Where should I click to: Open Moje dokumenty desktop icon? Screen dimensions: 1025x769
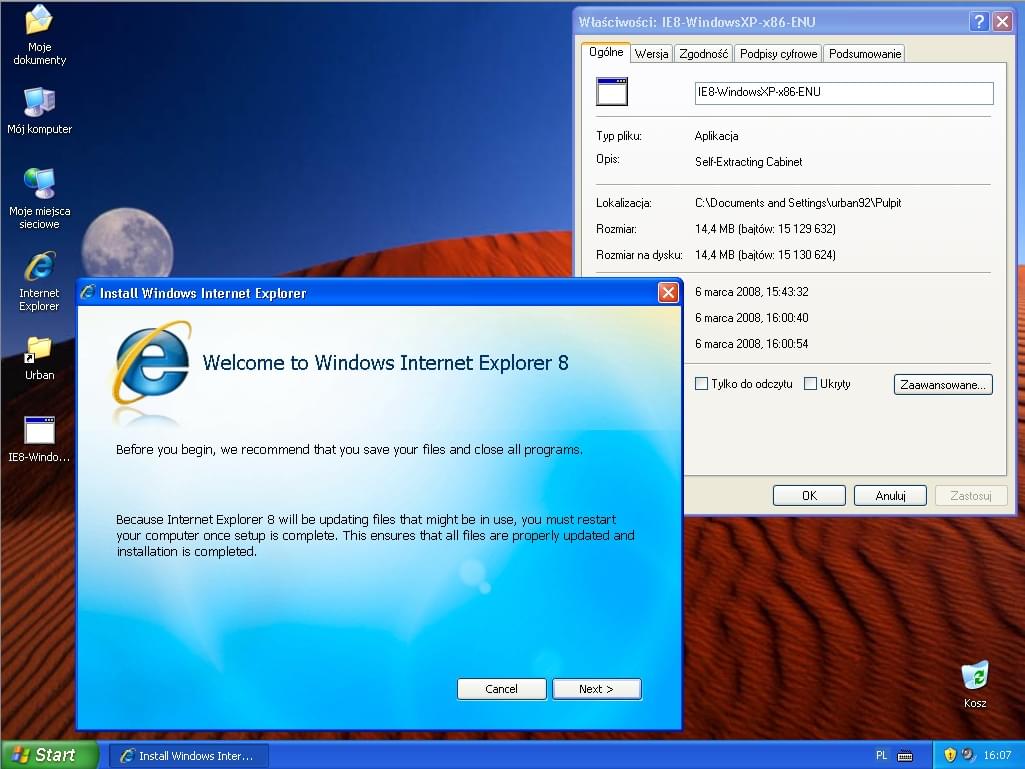(39, 34)
